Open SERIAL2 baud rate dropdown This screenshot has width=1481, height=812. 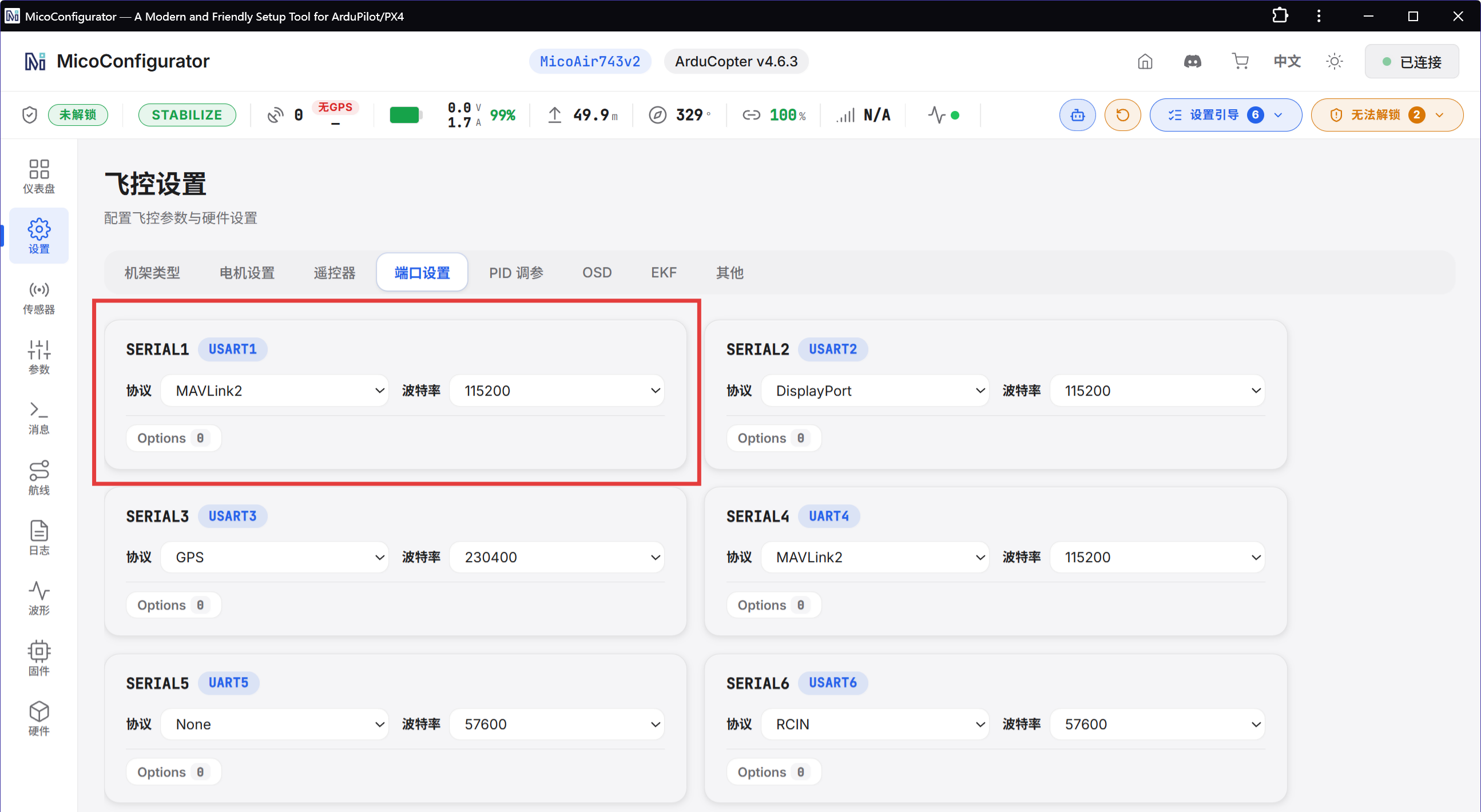1157,391
